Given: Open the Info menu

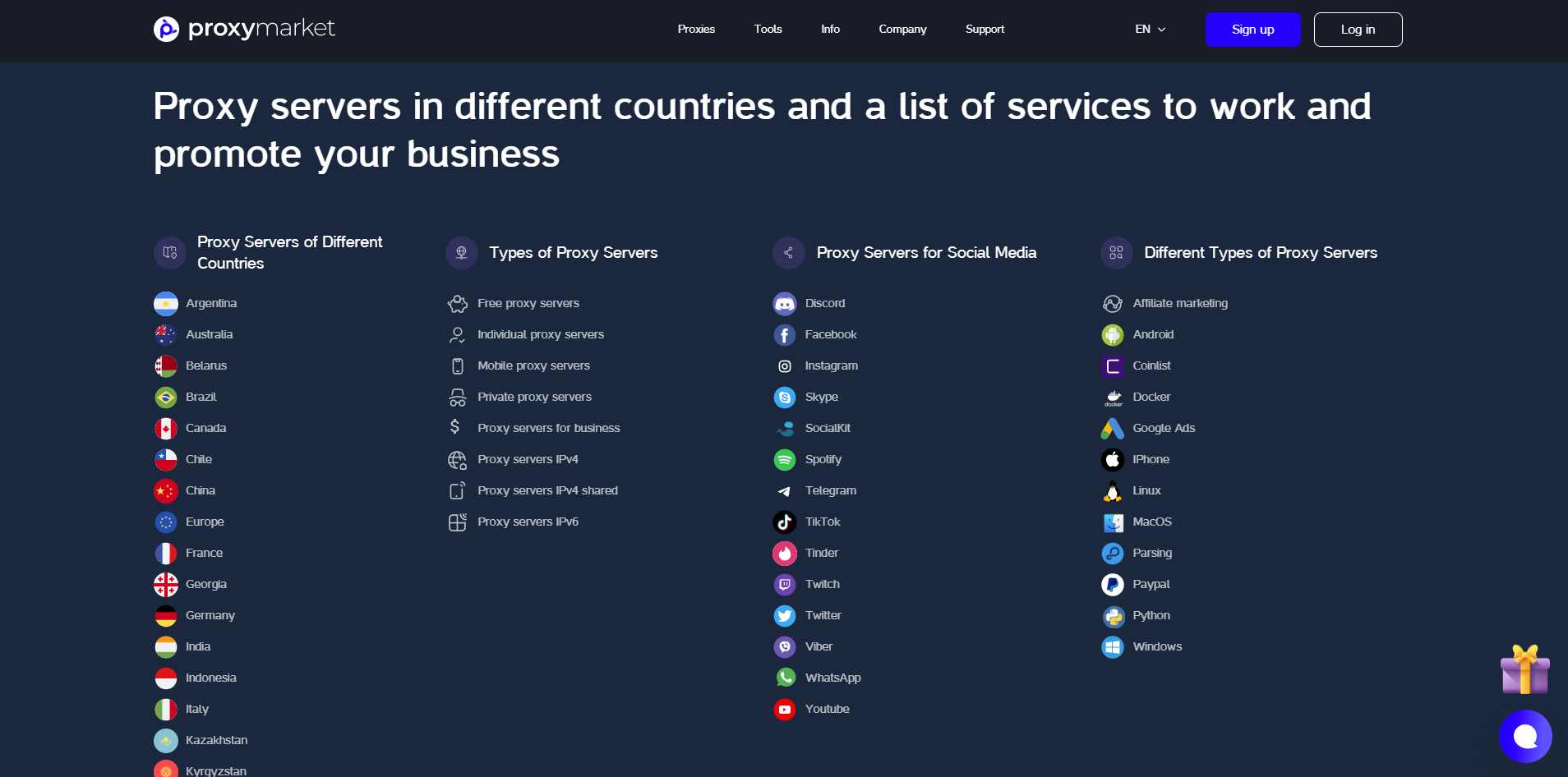Looking at the screenshot, I should point(830,30).
